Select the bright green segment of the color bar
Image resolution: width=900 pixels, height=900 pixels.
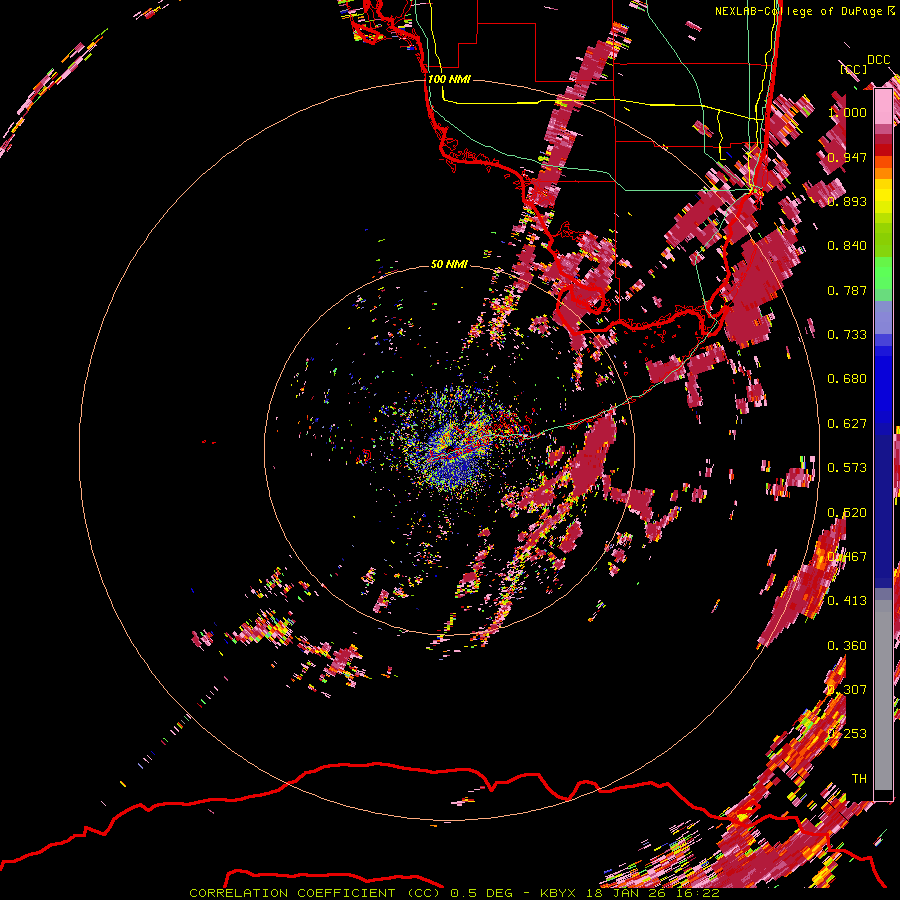pos(883,273)
